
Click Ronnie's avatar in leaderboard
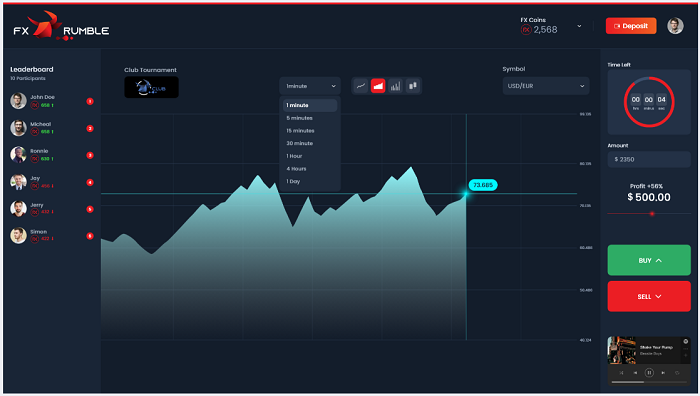18,154
